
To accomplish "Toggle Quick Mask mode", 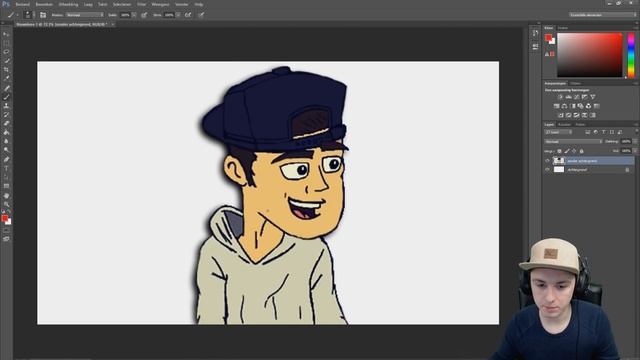I will pyautogui.click(x=6, y=231).
